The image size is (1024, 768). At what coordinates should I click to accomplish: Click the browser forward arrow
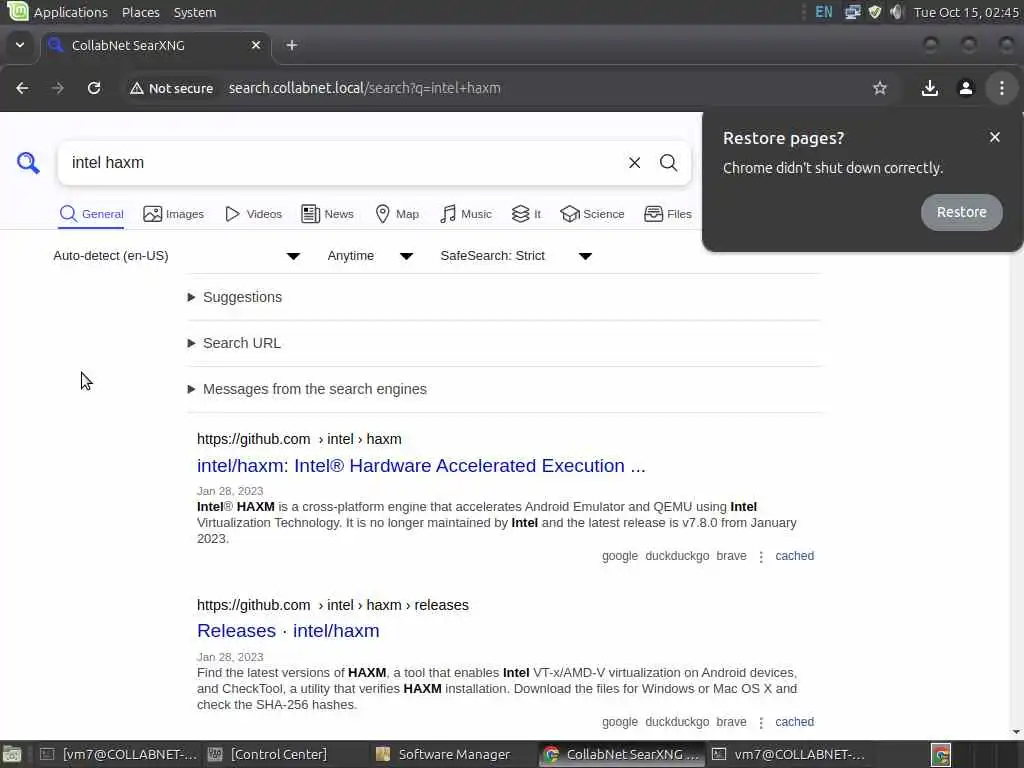pos(57,88)
